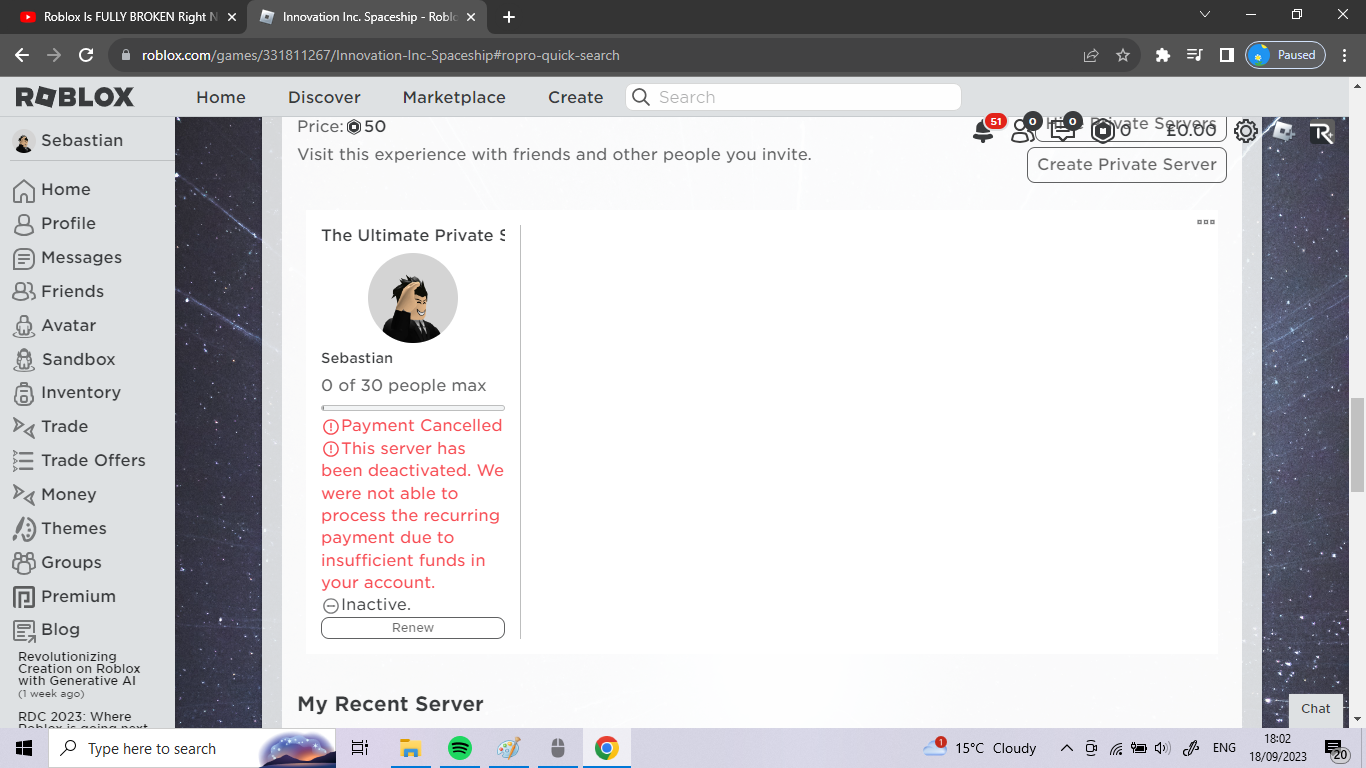Open the friend requests icon in header
1366x768 pixels.
coord(1022,131)
